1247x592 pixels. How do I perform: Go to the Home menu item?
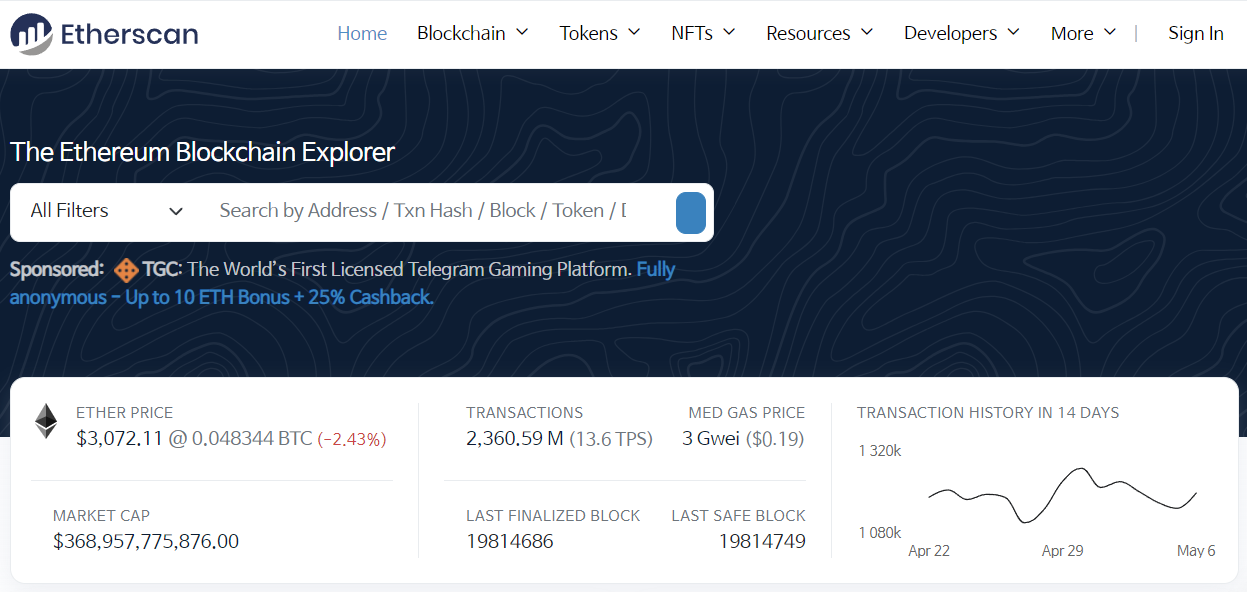pos(362,33)
